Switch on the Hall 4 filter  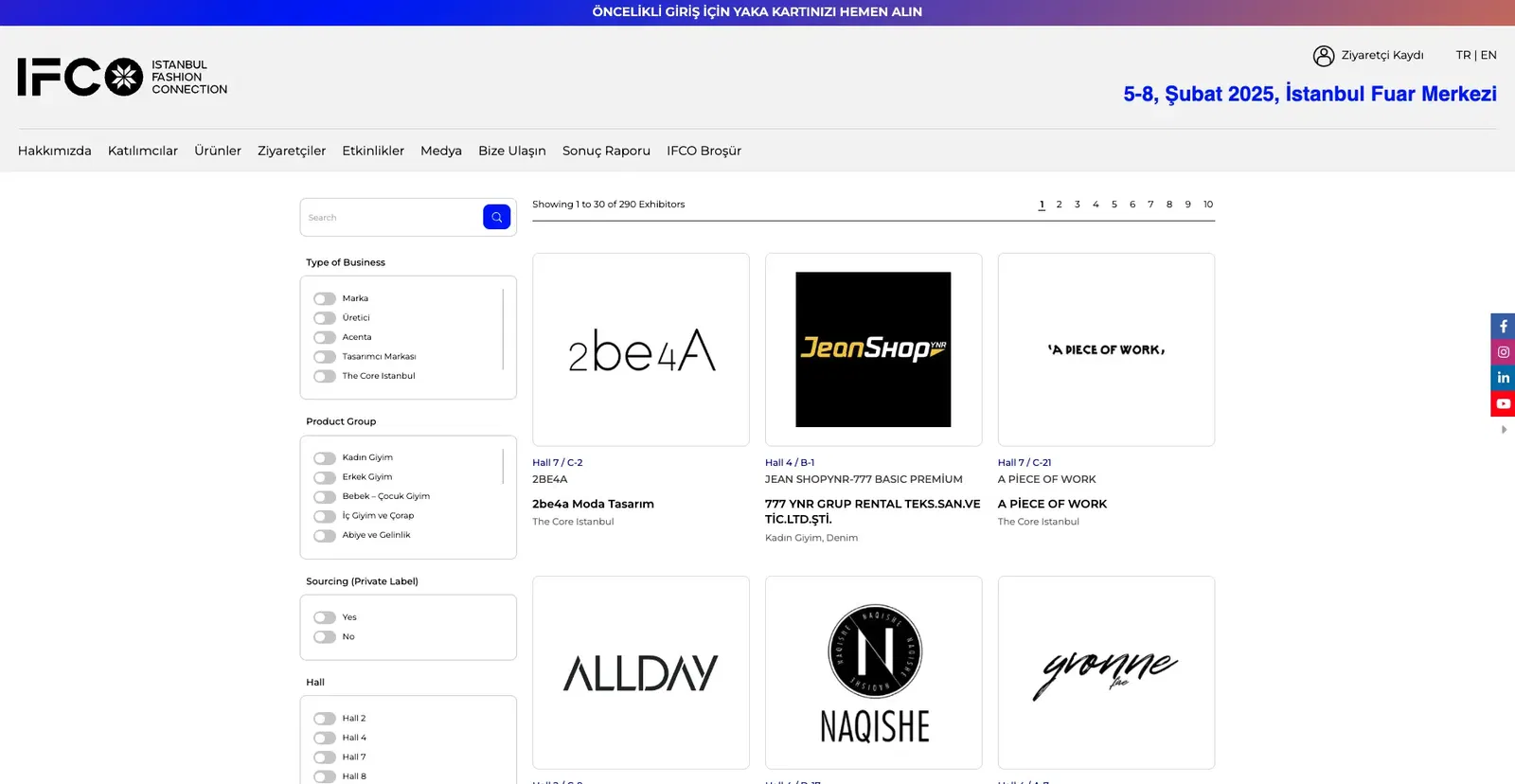pyautogui.click(x=325, y=739)
